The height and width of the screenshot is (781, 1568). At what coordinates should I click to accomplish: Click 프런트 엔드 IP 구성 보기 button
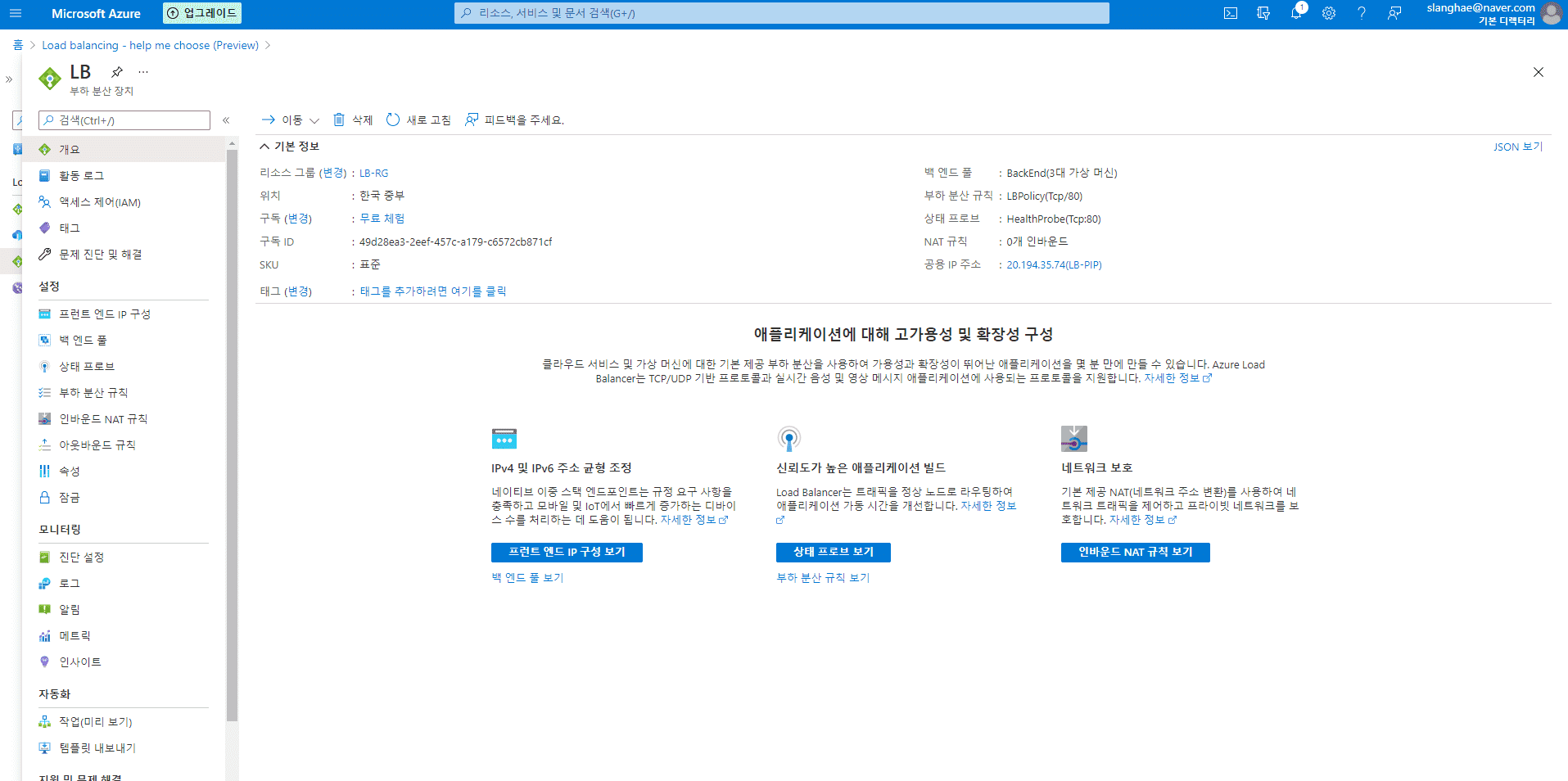[x=567, y=553]
